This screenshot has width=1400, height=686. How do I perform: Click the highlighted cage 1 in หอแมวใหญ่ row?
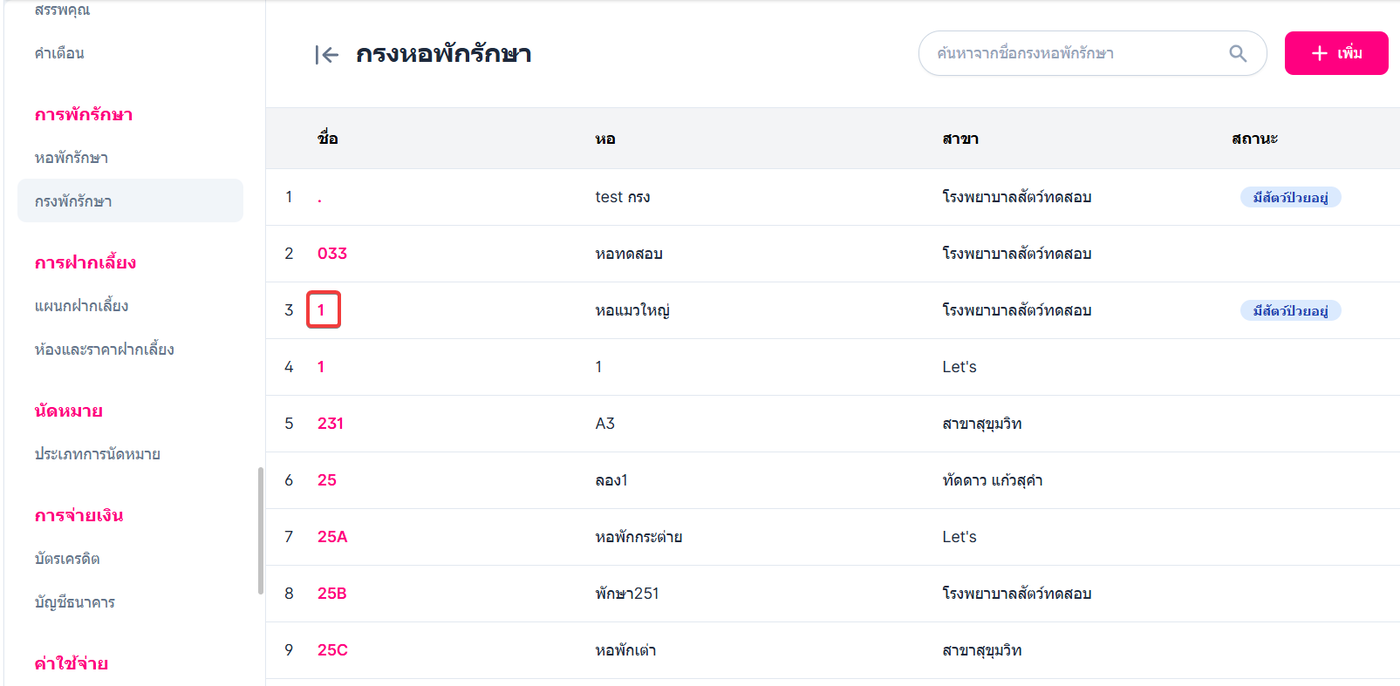(322, 310)
